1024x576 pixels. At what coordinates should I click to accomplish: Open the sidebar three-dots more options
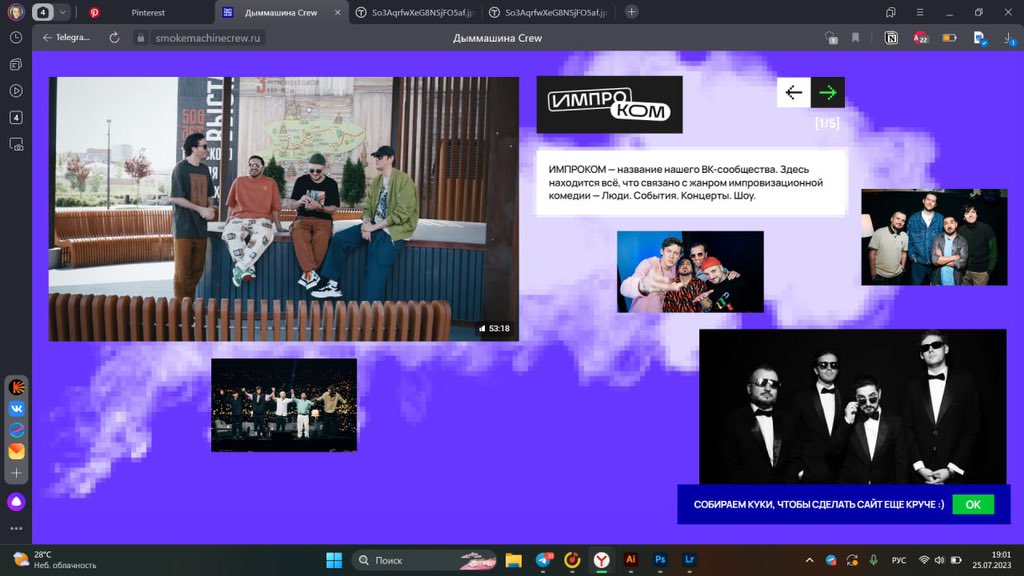click(x=16, y=528)
